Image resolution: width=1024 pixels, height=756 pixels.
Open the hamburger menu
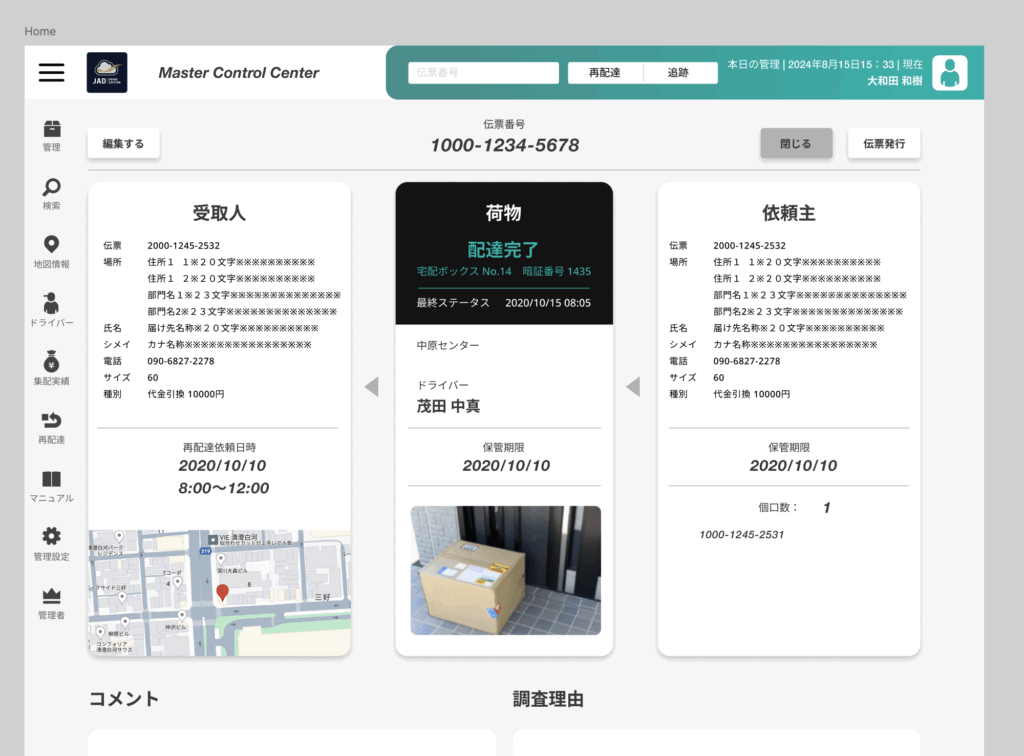51,73
